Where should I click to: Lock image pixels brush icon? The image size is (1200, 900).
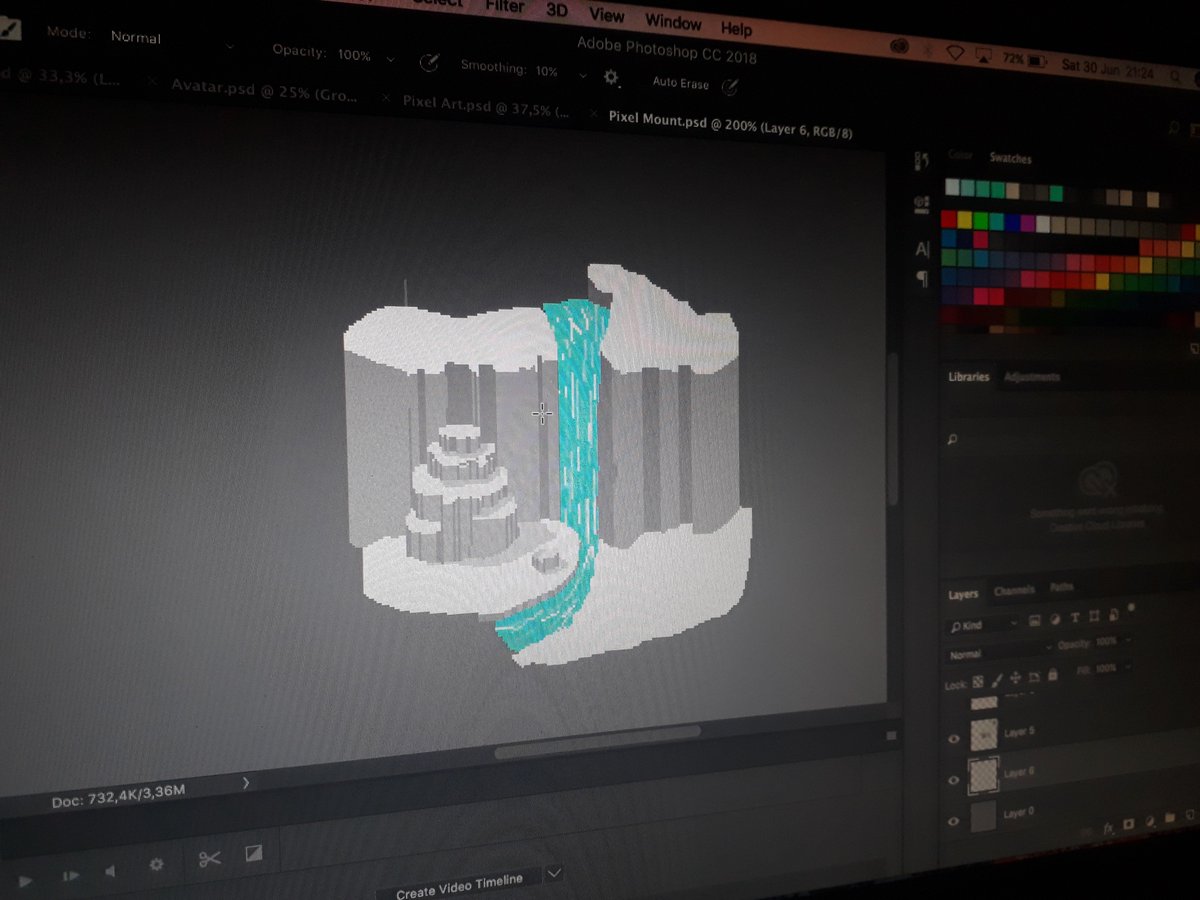[998, 681]
